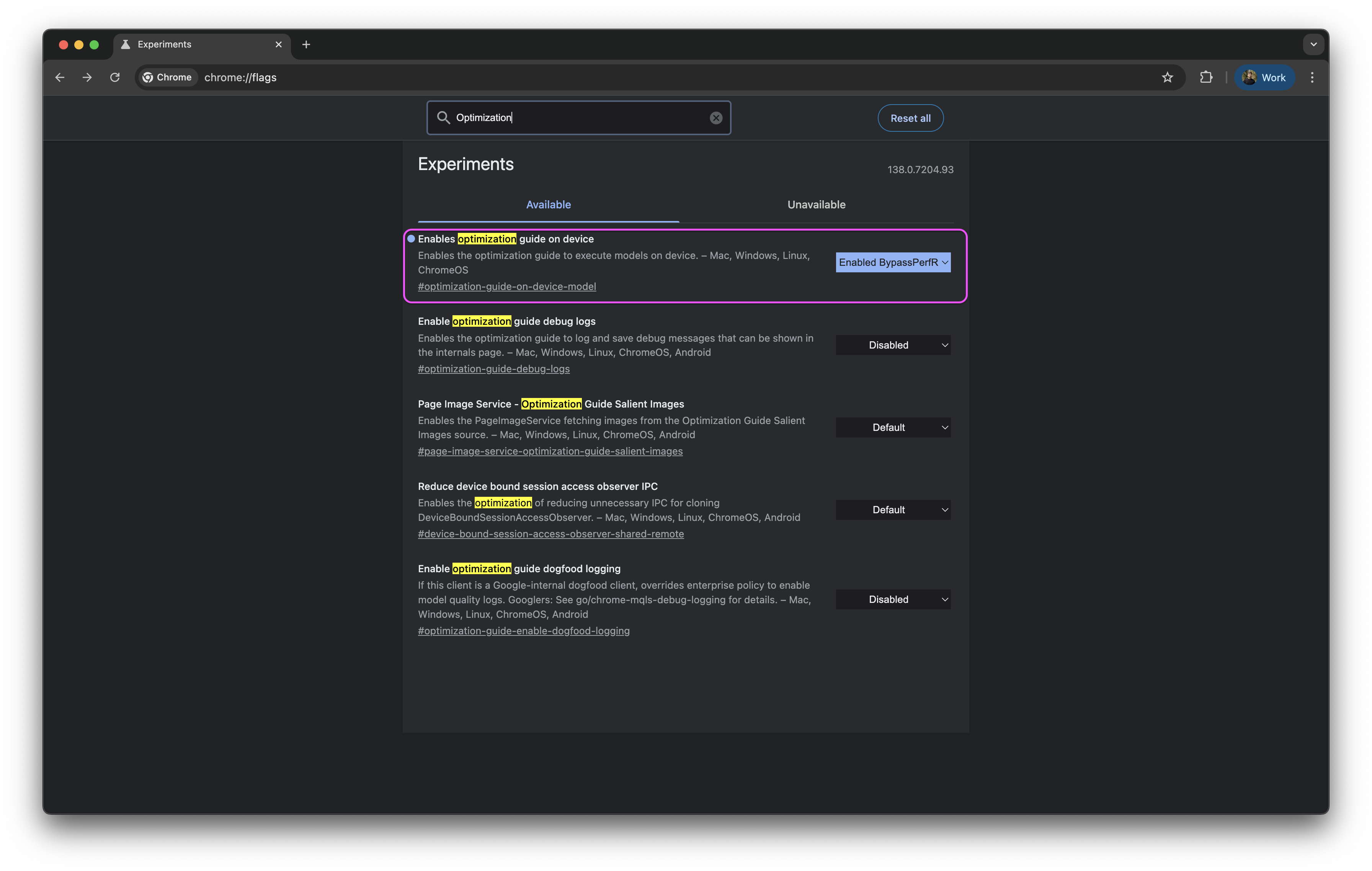Click 'Page Image Service' flag title
Image resolution: width=1372 pixels, height=871 pixels.
[x=551, y=404]
